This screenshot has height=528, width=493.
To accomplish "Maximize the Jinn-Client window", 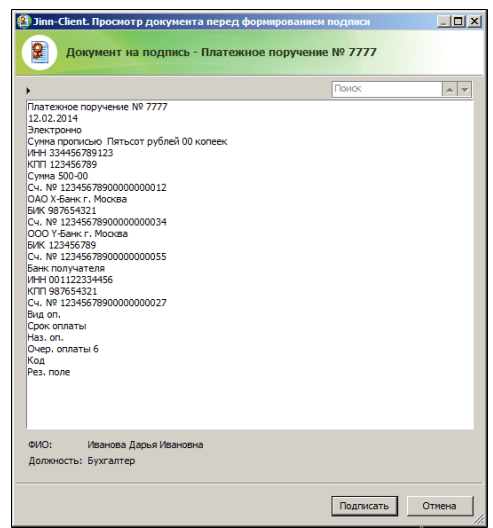I will [458, 22].
